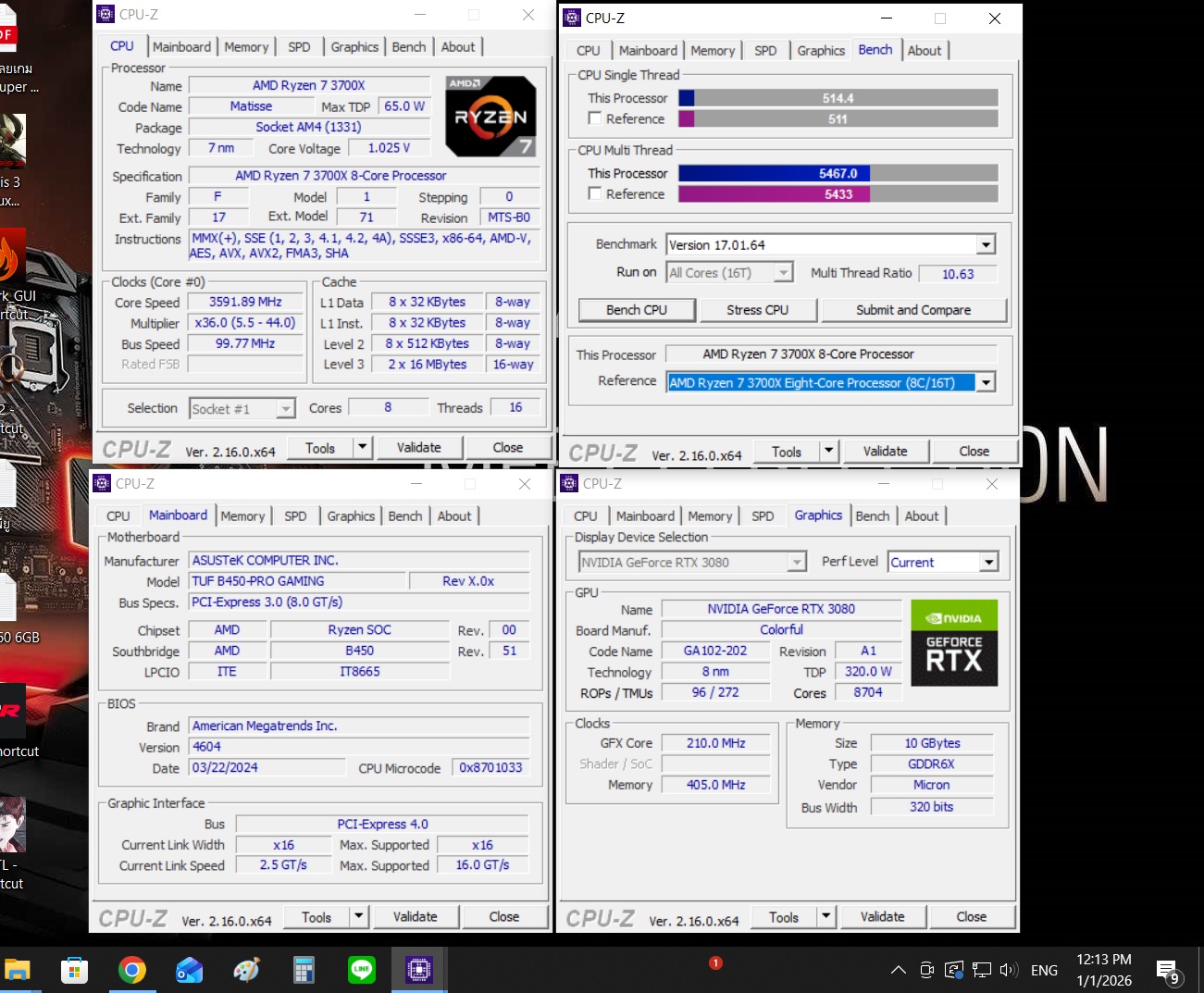
Task: Launch the LINE app from taskbar
Action: coord(361,969)
